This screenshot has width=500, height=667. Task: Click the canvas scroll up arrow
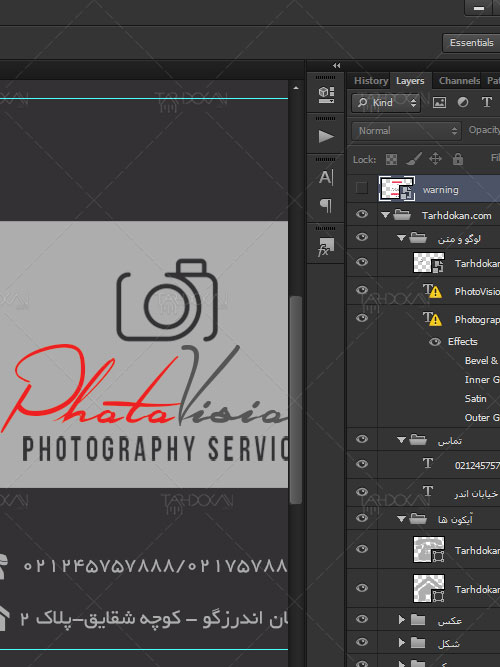[x=296, y=88]
